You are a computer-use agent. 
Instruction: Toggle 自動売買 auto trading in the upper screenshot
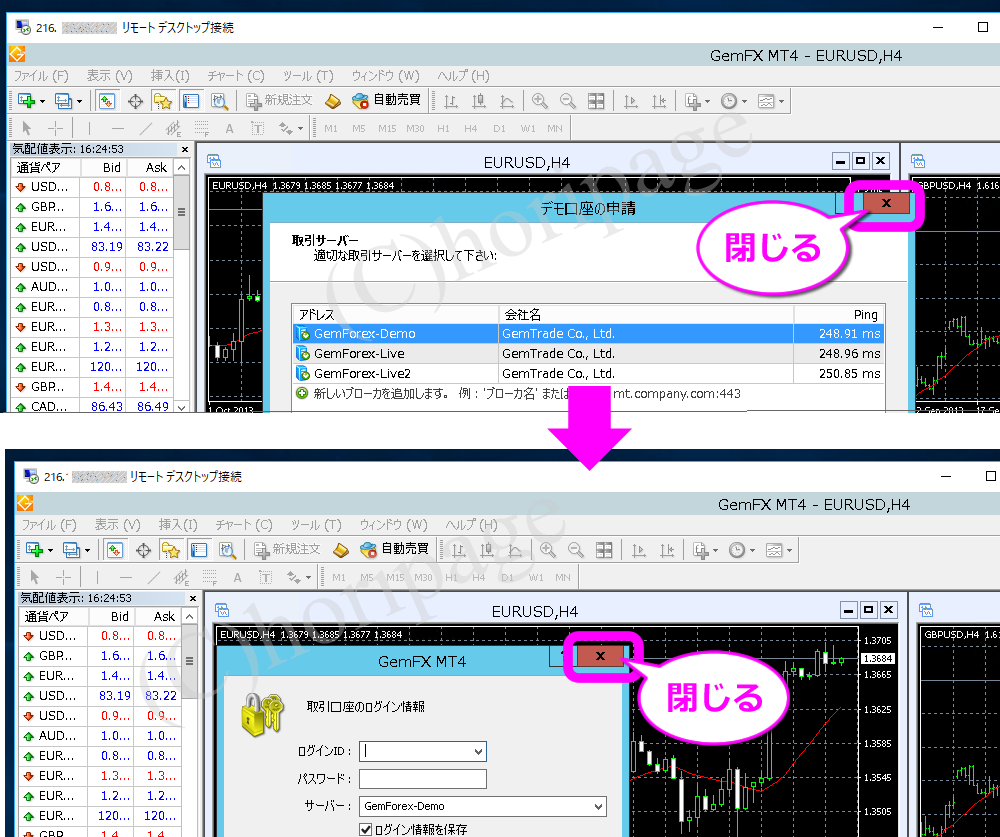[x=387, y=100]
